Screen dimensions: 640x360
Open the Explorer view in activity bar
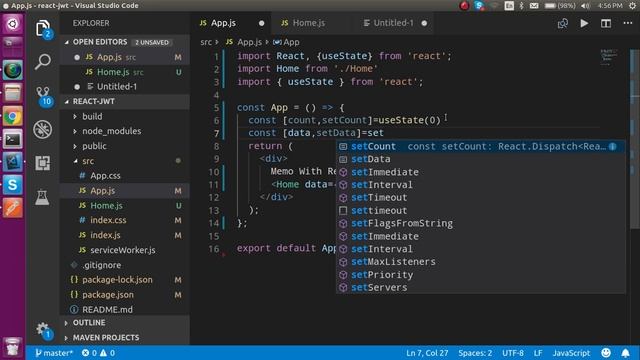42,29
